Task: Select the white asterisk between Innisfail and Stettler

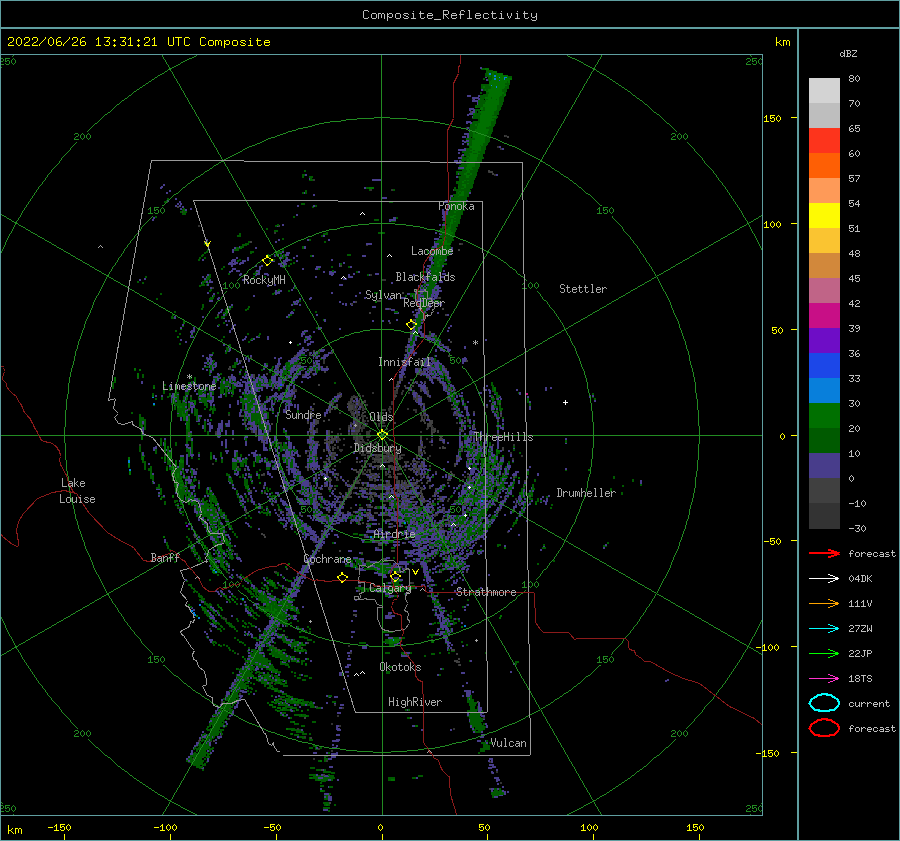Action: 475,343
